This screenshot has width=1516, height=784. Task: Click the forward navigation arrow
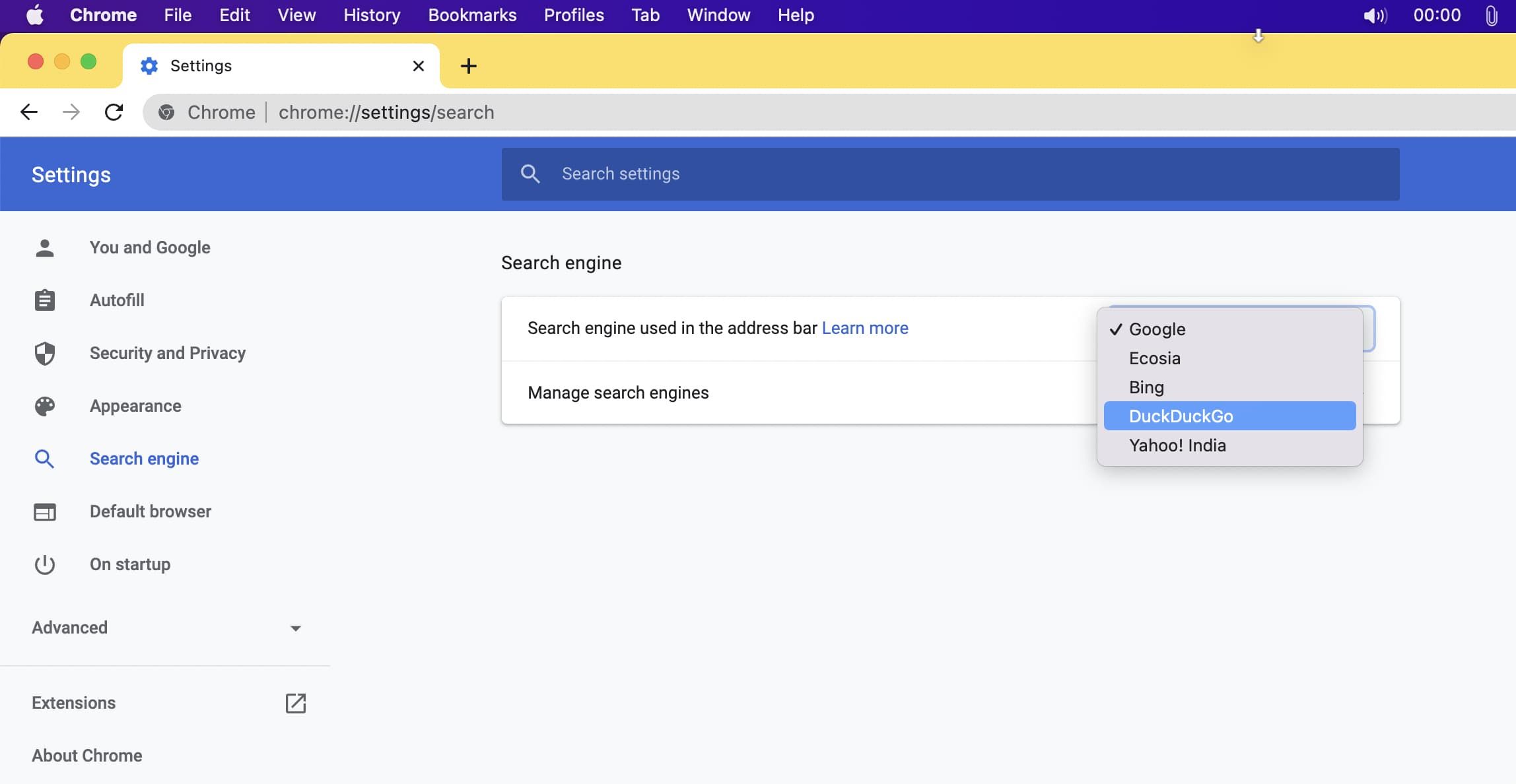(x=71, y=112)
